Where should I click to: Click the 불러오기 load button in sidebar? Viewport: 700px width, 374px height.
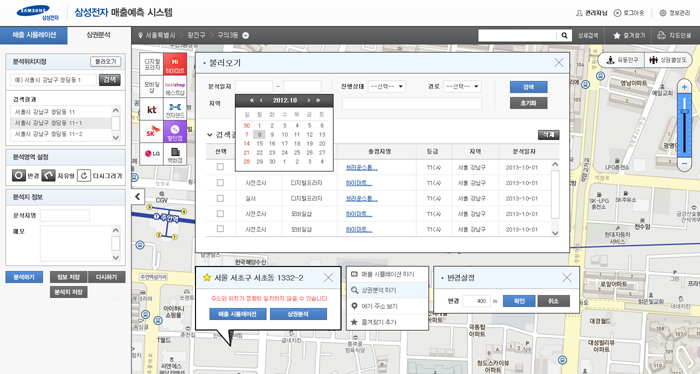105,62
